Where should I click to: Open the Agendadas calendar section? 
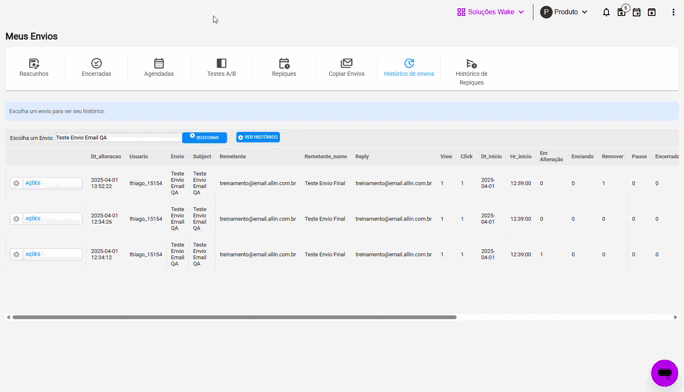coord(159,68)
